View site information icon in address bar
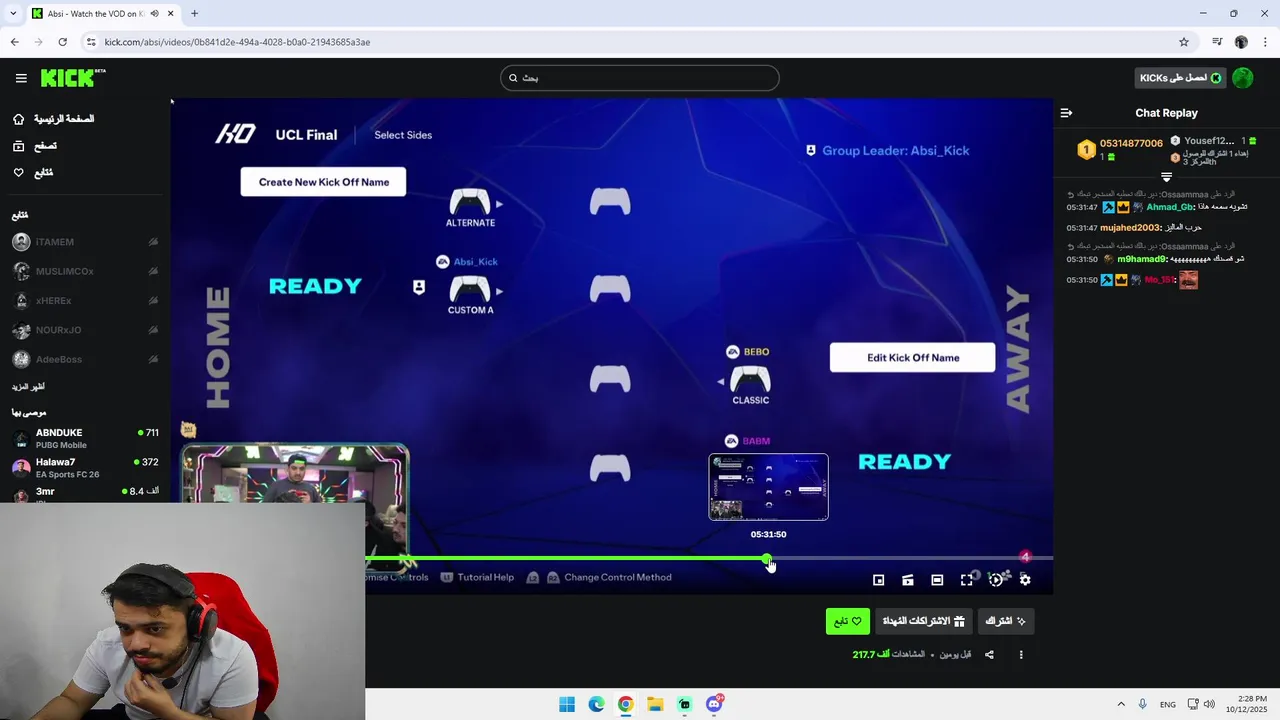Screen dimensions: 1280x720 point(91,42)
